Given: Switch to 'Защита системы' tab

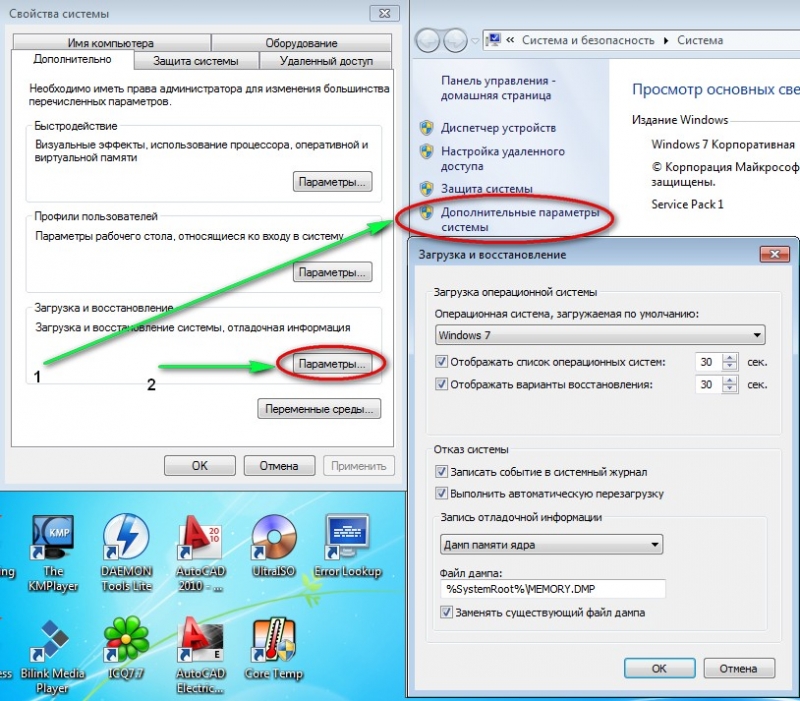Looking at the screenshot, I should 196,61.
